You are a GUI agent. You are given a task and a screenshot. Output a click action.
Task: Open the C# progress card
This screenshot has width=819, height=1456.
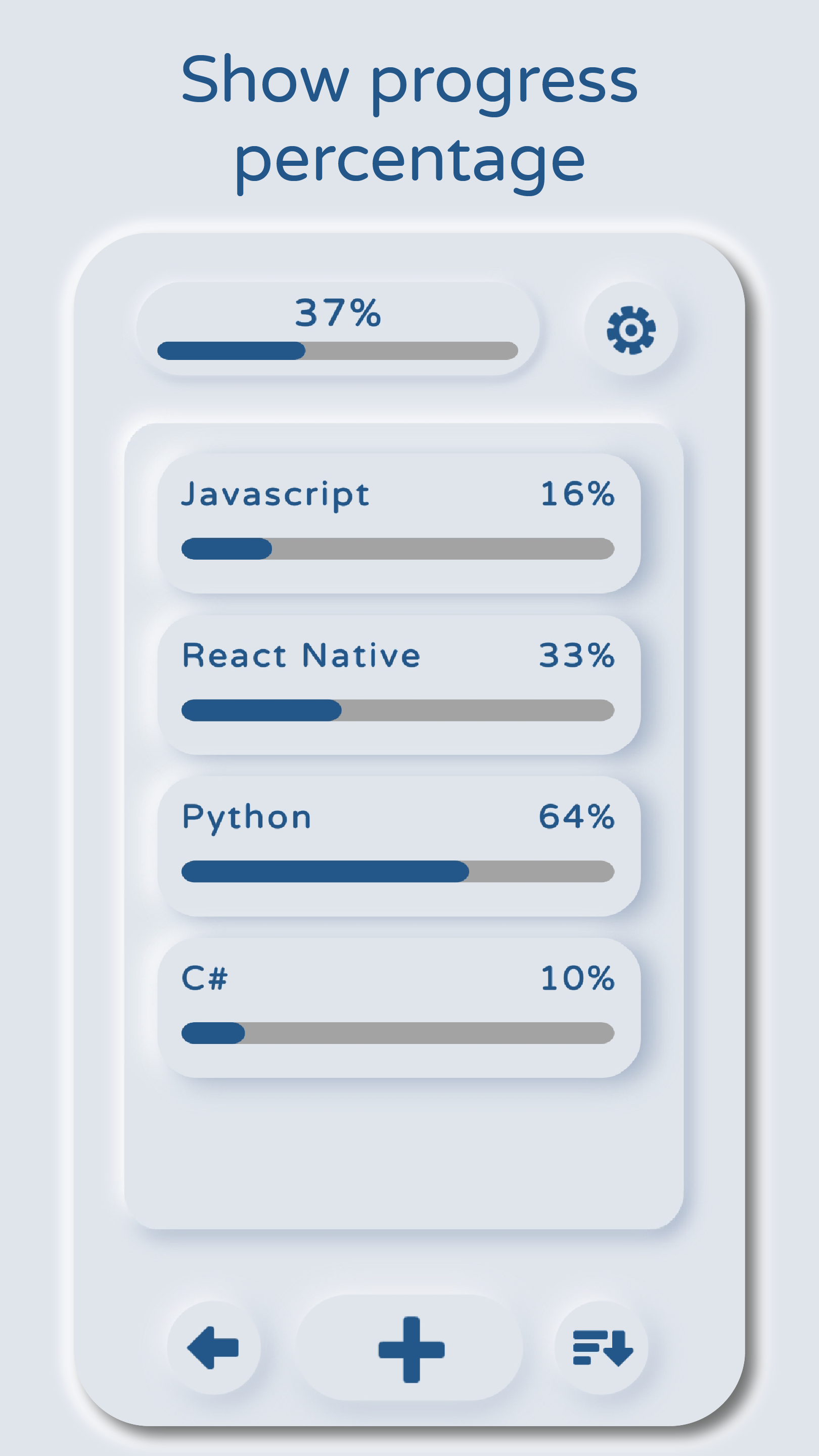(398, 1007)
